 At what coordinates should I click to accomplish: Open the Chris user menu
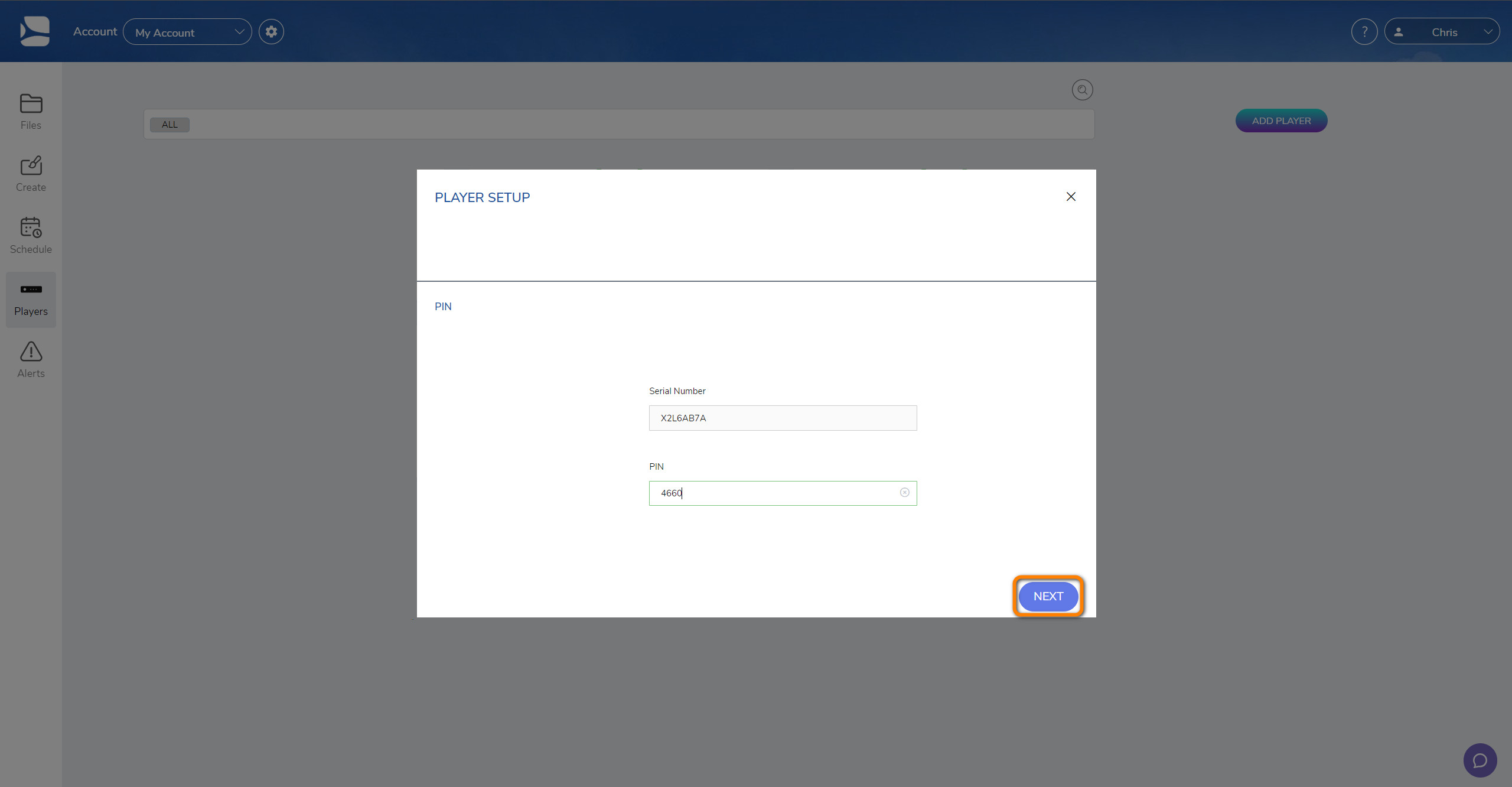[x=1442, y=32]
